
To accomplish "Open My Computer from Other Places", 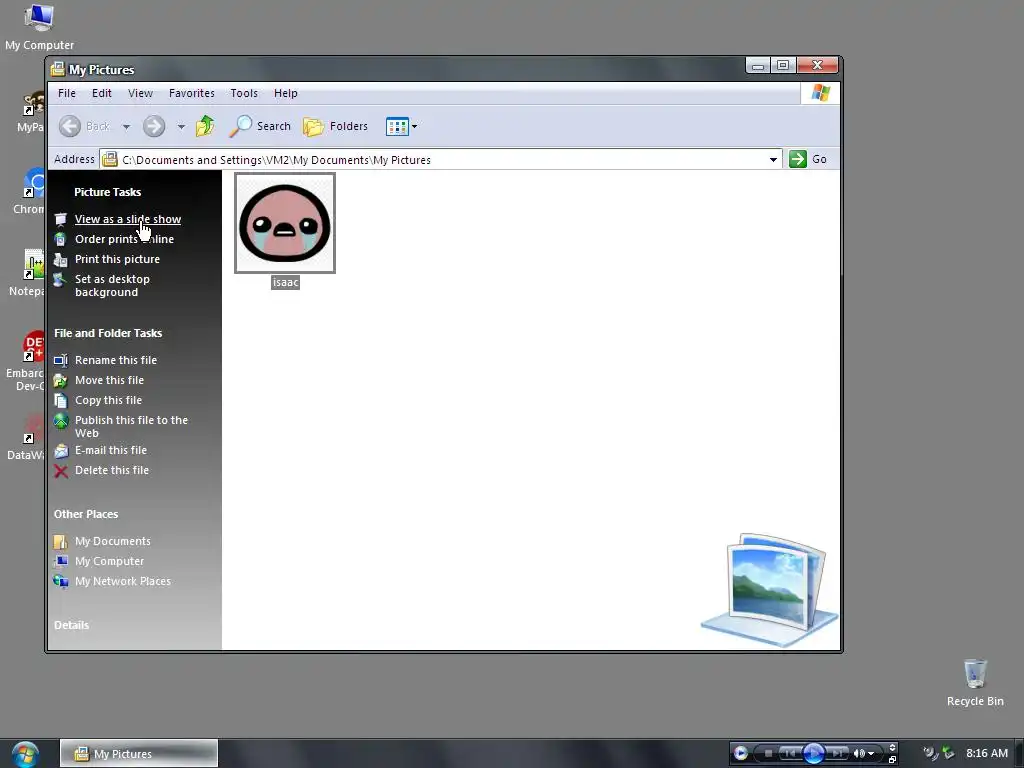I will pyautogui.click(x=109, y=562).
